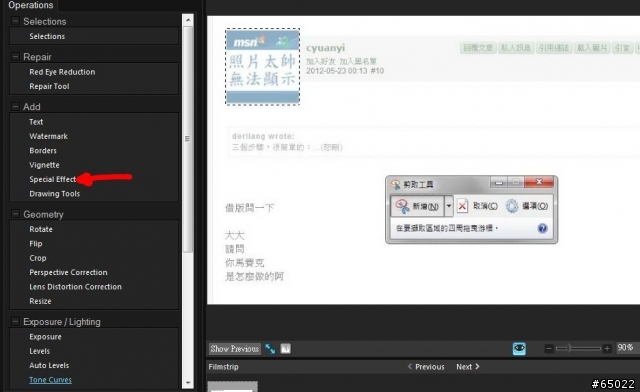Open the dropdown arrow next to New

[x=449, y=206]
